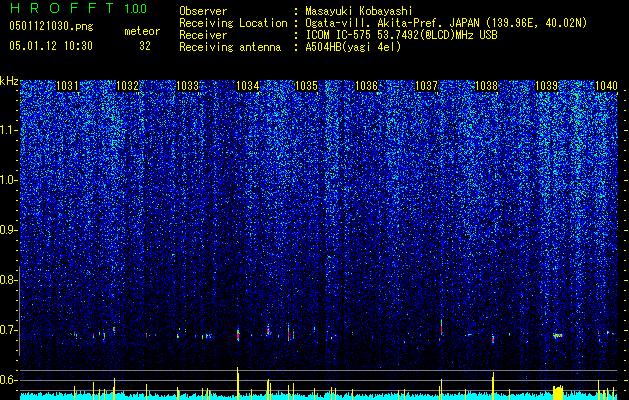The height and width of the screenshot is (400, 629).
Task: Click the Receiving antenna field label
Action: pos(230,47)
